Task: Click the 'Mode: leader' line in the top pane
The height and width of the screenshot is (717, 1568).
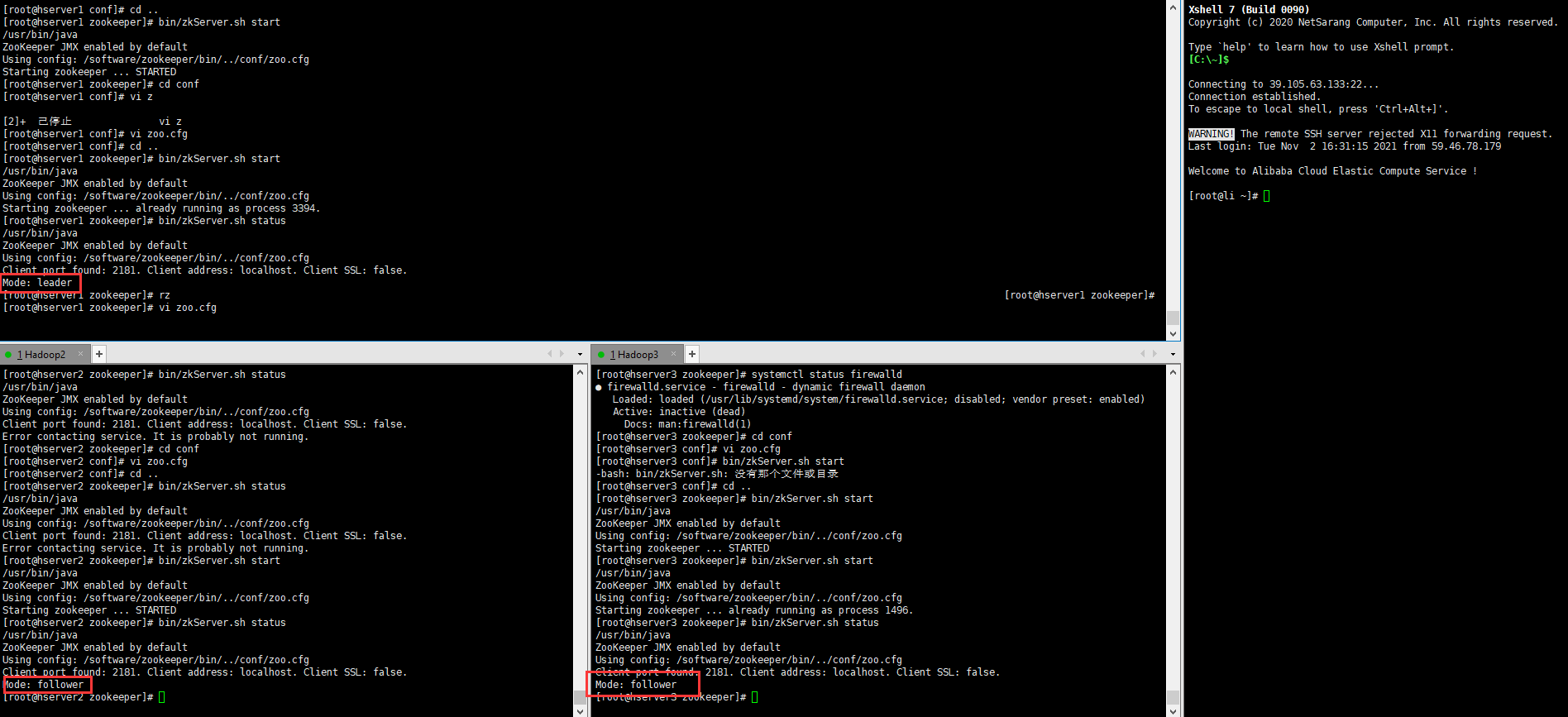Action: pos(37,283)
